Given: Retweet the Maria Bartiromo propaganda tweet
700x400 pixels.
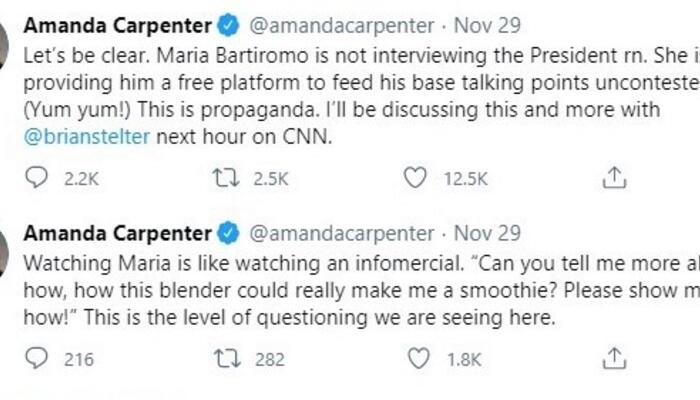Looking at the screenshot, I should tap(226, 178).
